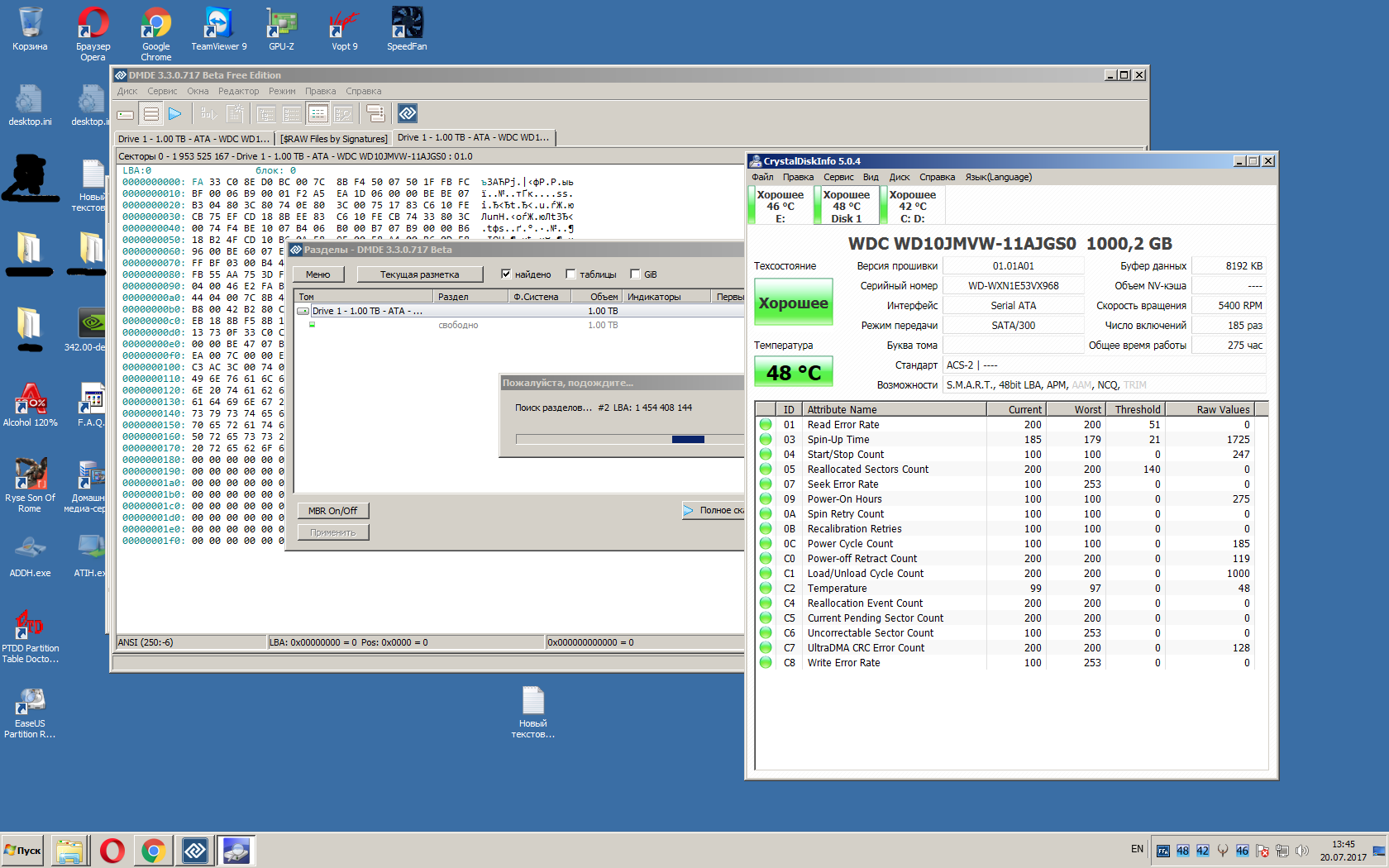Click the partitions icon in DMDE toolbar
This screenshot has width=1389, height=868.
point(151,114)
